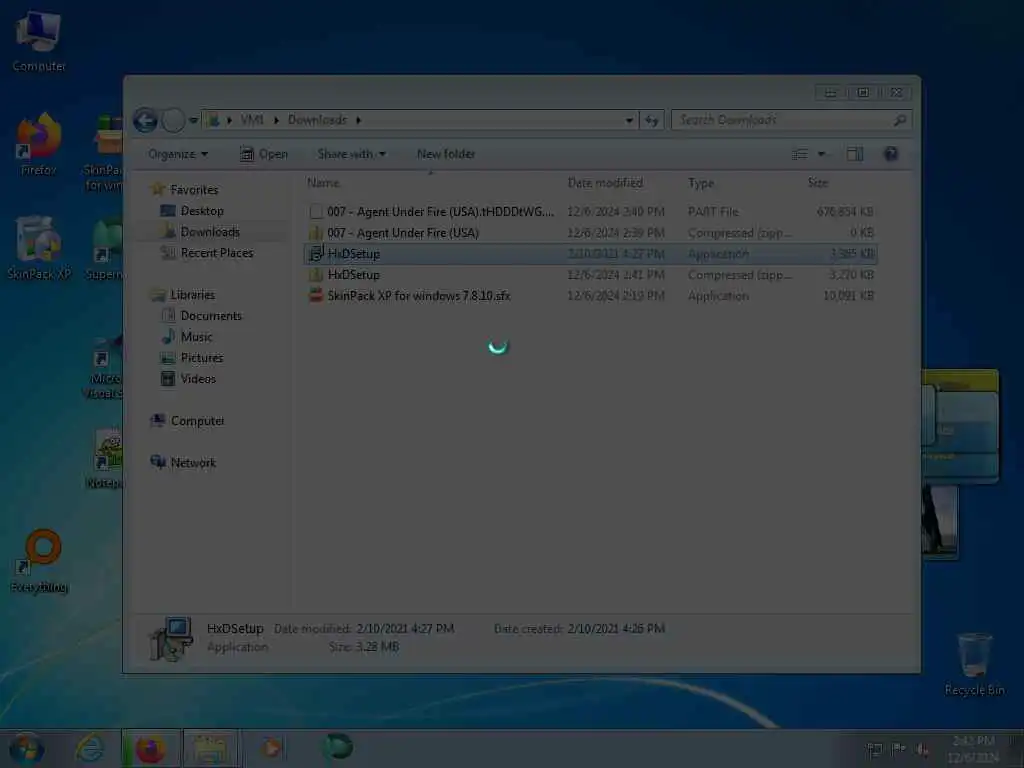Click the Back navigation arrow

(x=145, y=120)
